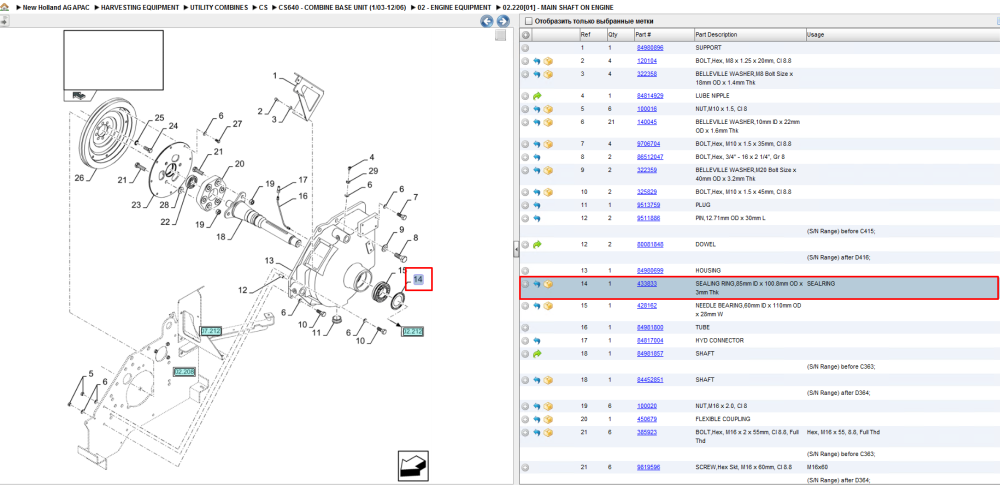Open 'UTILITY COMBINES' breadcrumb
This screenshot has height=485, width=1000.
219,8
